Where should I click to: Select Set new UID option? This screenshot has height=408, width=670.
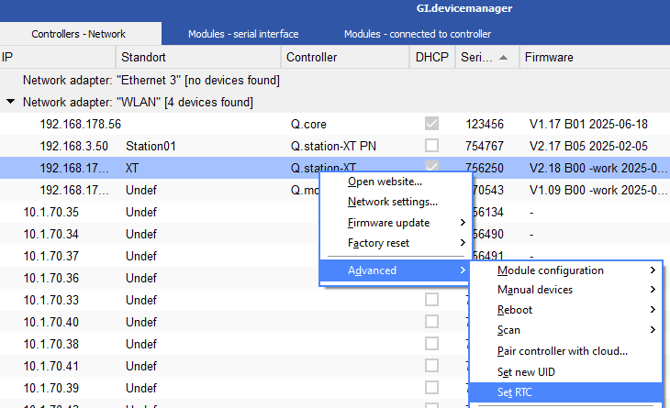[x=526, y=372]
